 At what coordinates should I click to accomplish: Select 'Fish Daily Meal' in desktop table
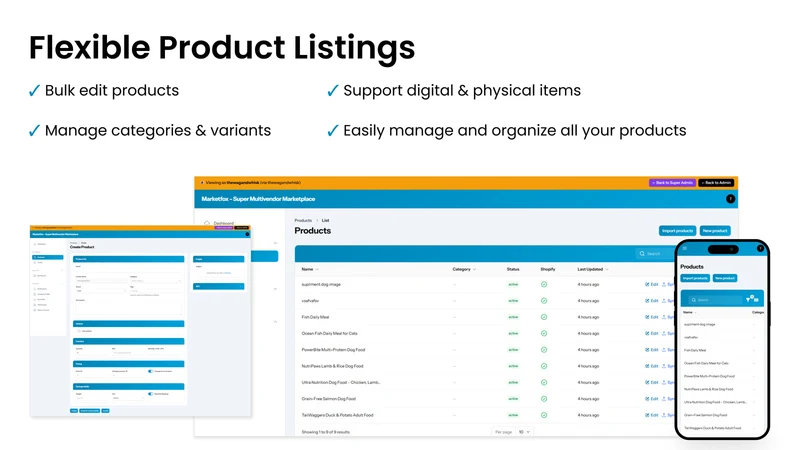pyautogui.click(x=315, y=317)
